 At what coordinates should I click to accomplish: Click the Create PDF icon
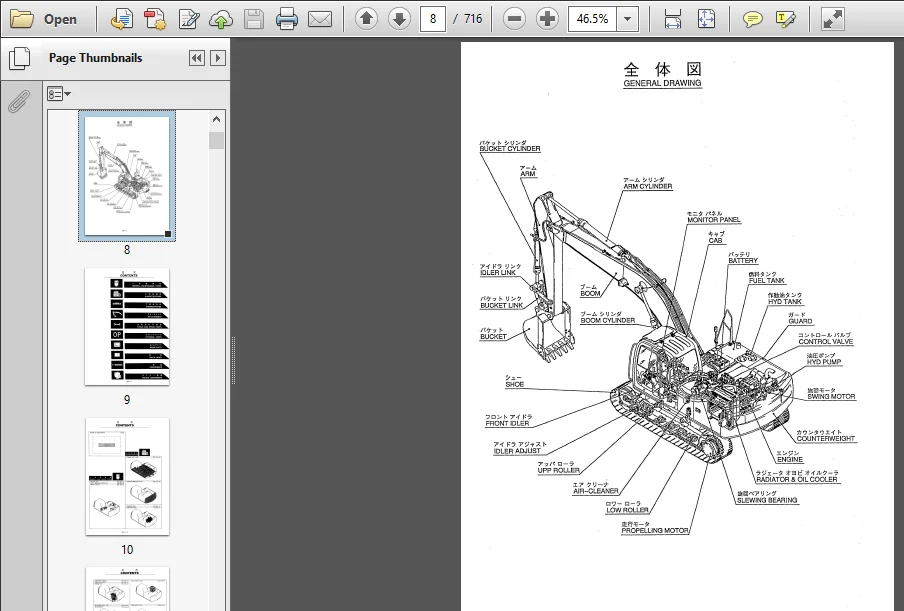tap(155, 19)
